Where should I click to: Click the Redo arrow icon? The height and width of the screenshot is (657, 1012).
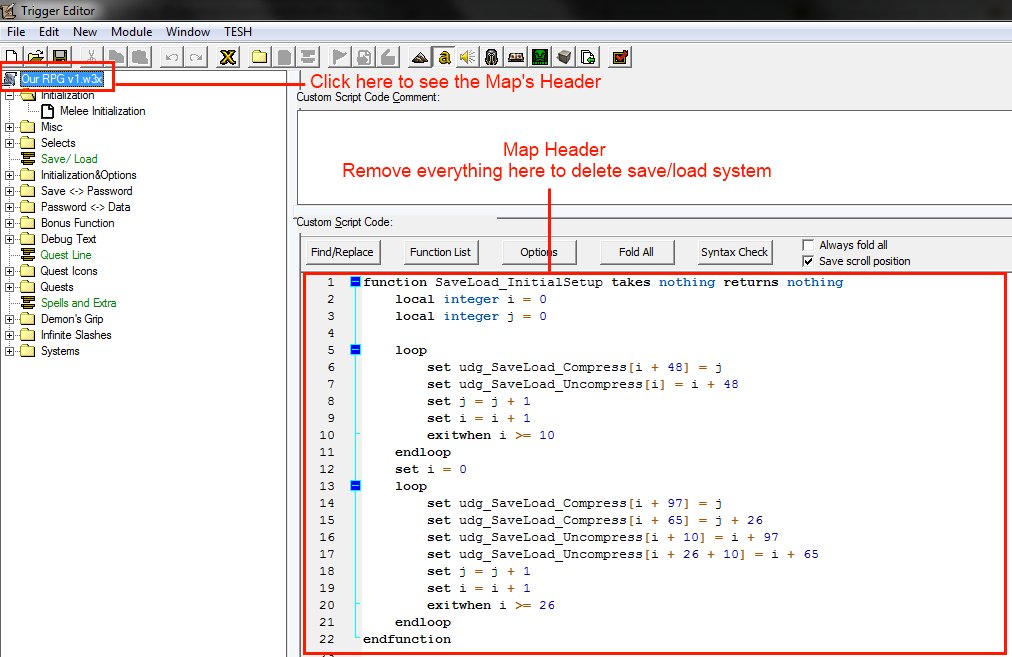(x=196, y=57)
